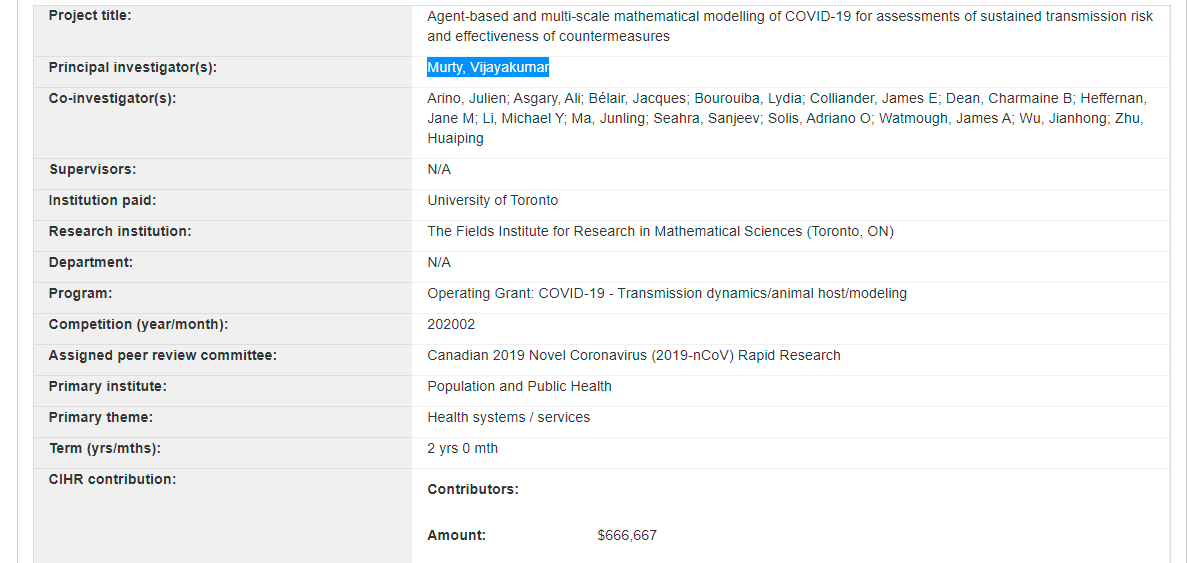Click the Assigned peer review committee label
Image resolution: width=1192 pixels, height=563 pixels.
162,355
